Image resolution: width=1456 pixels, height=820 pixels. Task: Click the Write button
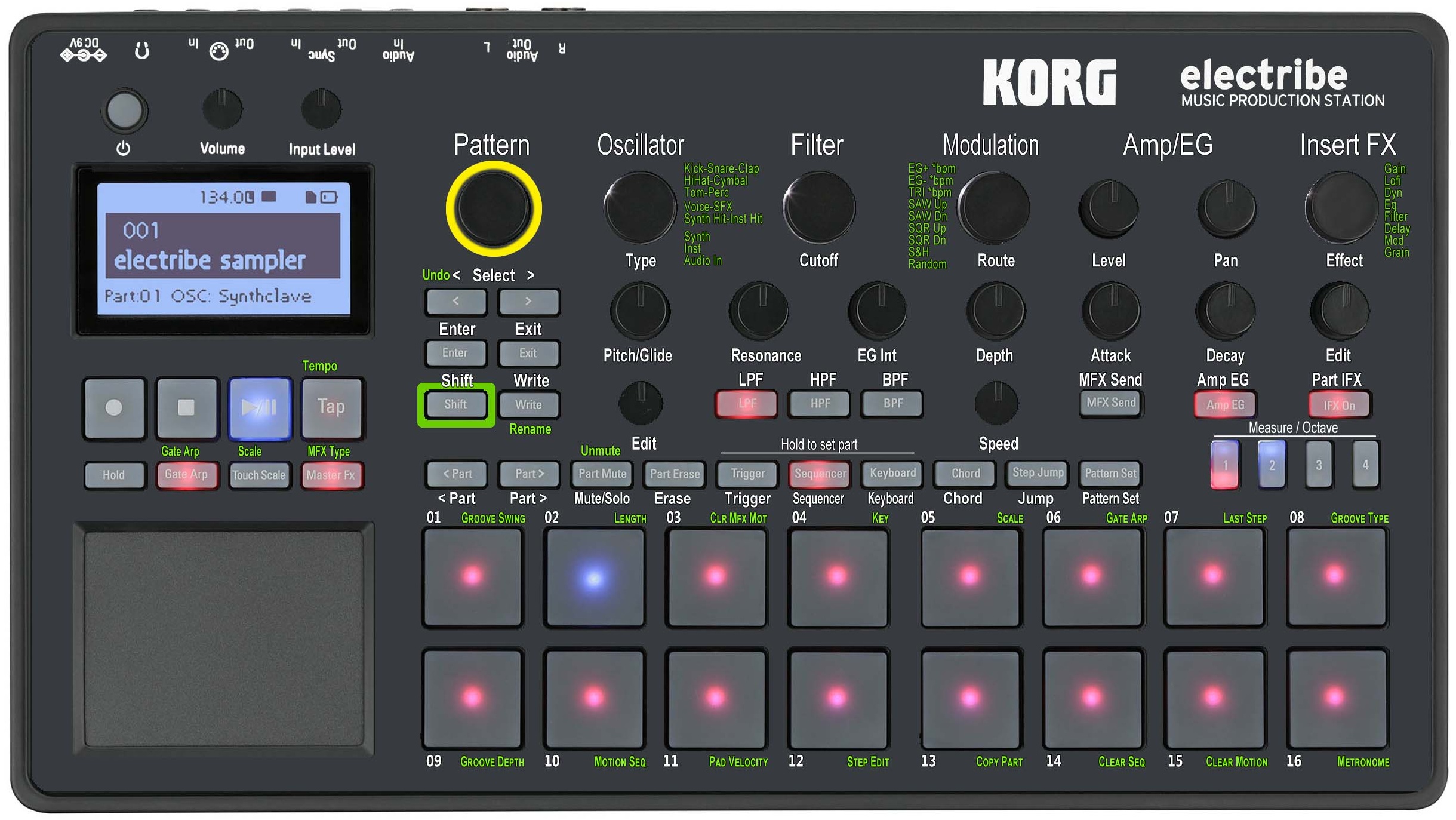528,405
